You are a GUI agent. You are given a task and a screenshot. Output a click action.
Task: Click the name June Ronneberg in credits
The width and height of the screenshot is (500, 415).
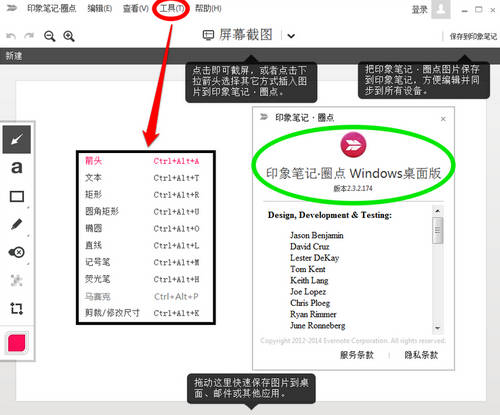pos(317,326)
